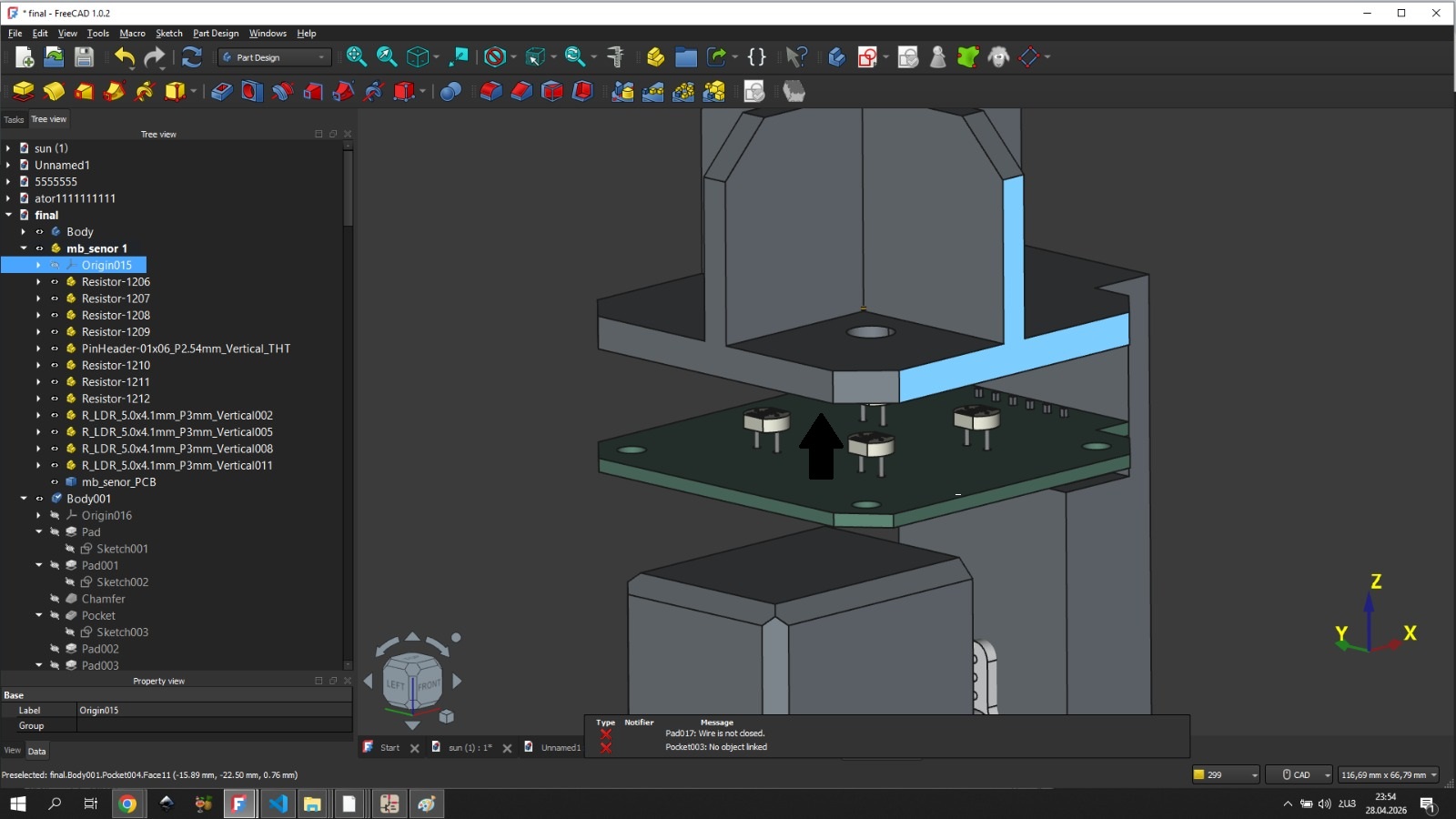Open the Part Design menu
This screenshot has width=1456, height=819.
(x=216, y=34)
